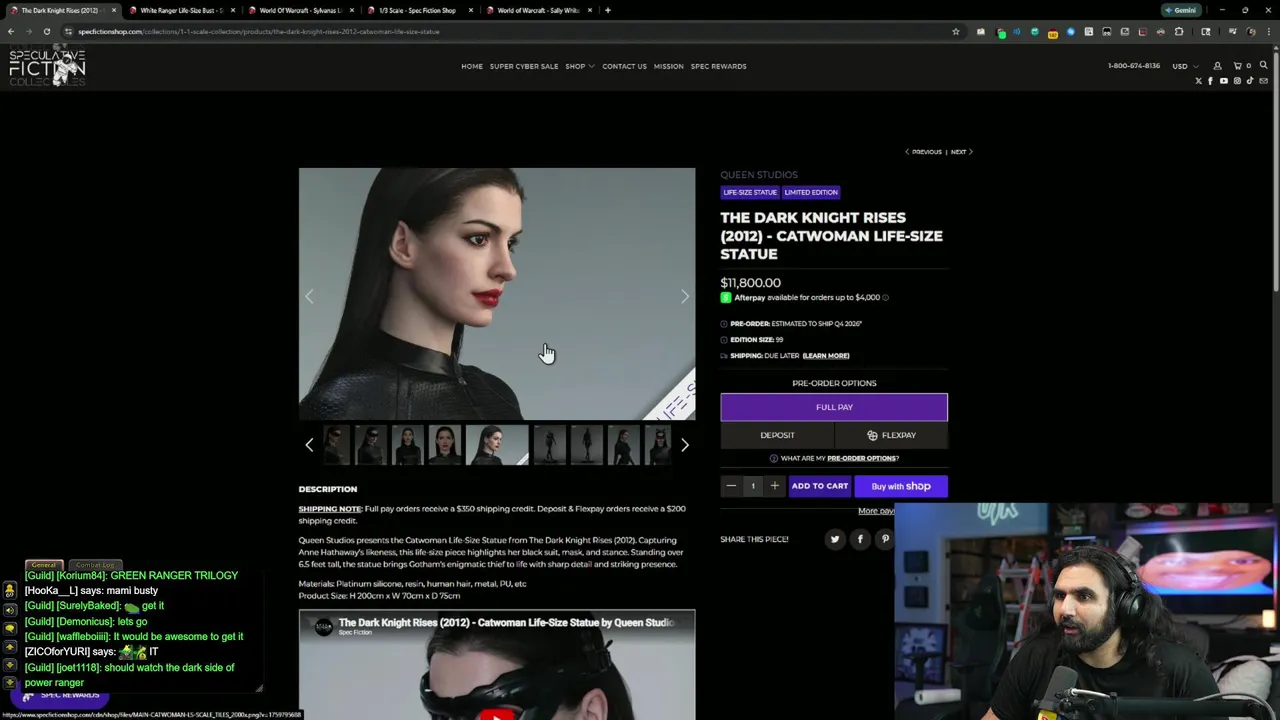The width and height of the screenshot is (1280, 720).
Task: Click the site search magnifier icon
Action: (x=1264, y=65)
